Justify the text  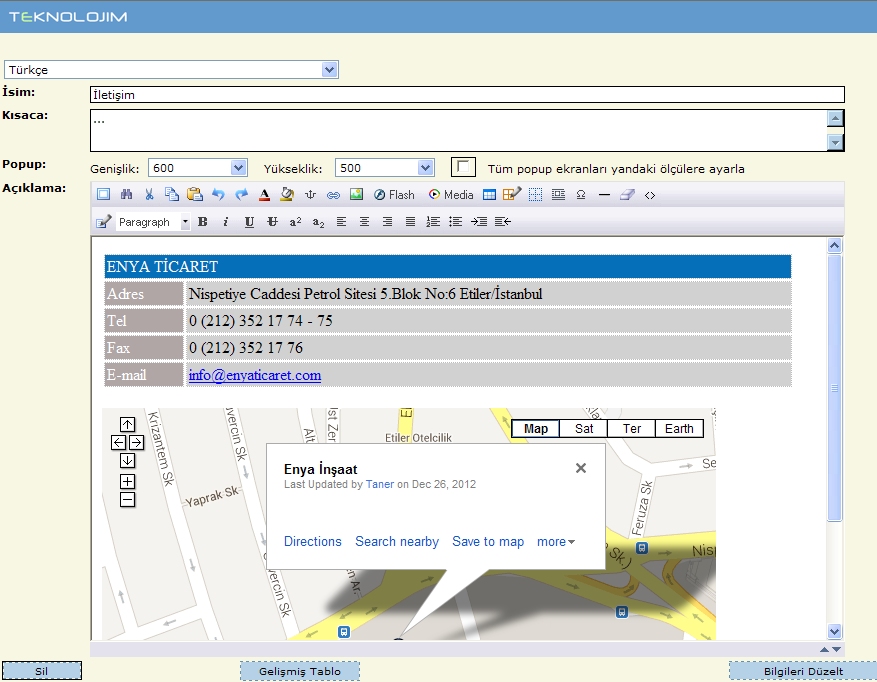(x=410, y=222)
